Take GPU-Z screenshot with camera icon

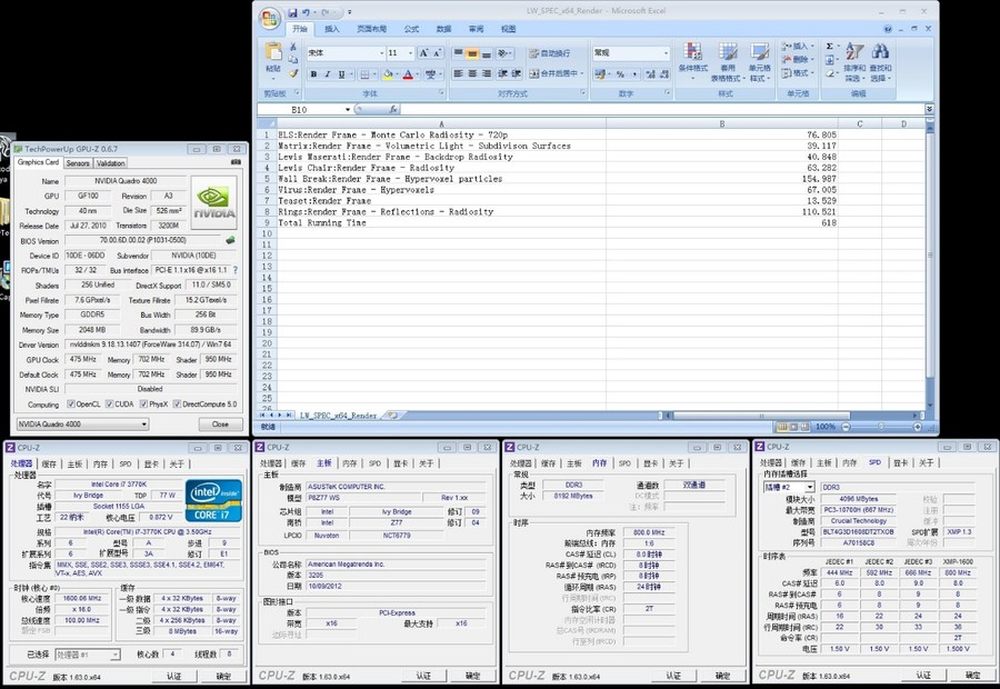pyautogui.click(x=236, y=162)
